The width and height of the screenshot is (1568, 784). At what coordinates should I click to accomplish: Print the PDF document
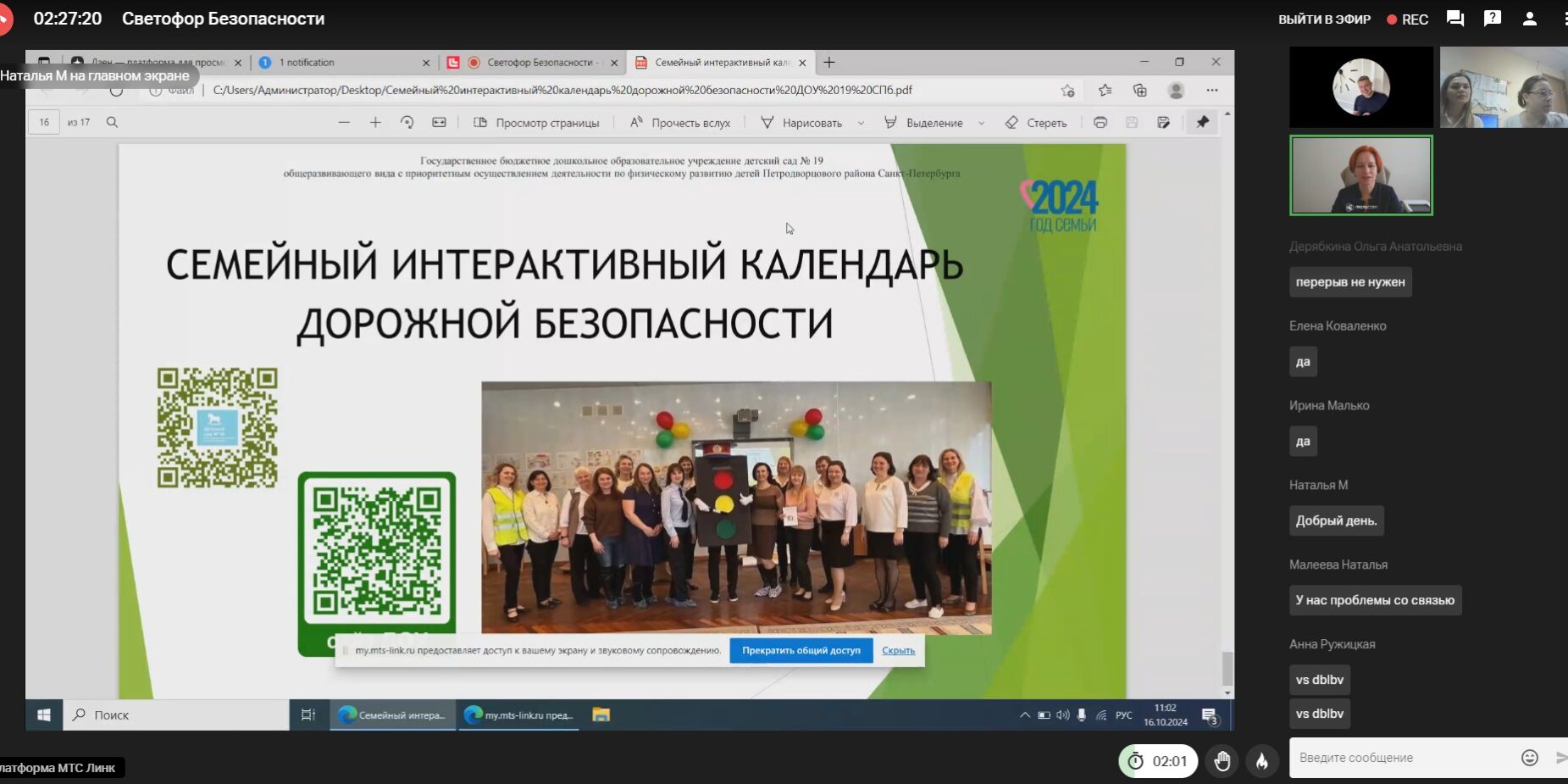1100,122
